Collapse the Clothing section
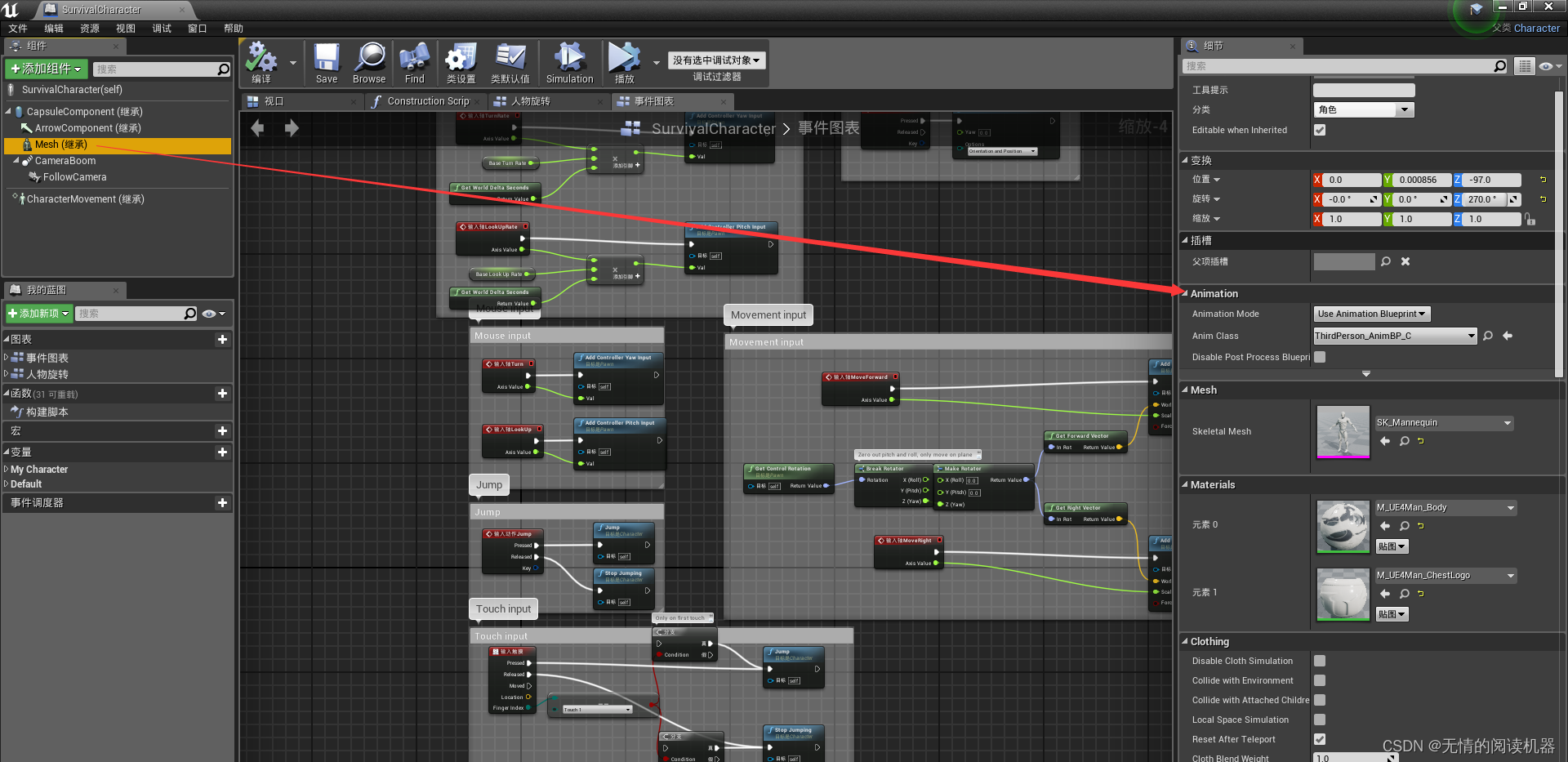The image size is (1568, 762). click(1185, 641)
